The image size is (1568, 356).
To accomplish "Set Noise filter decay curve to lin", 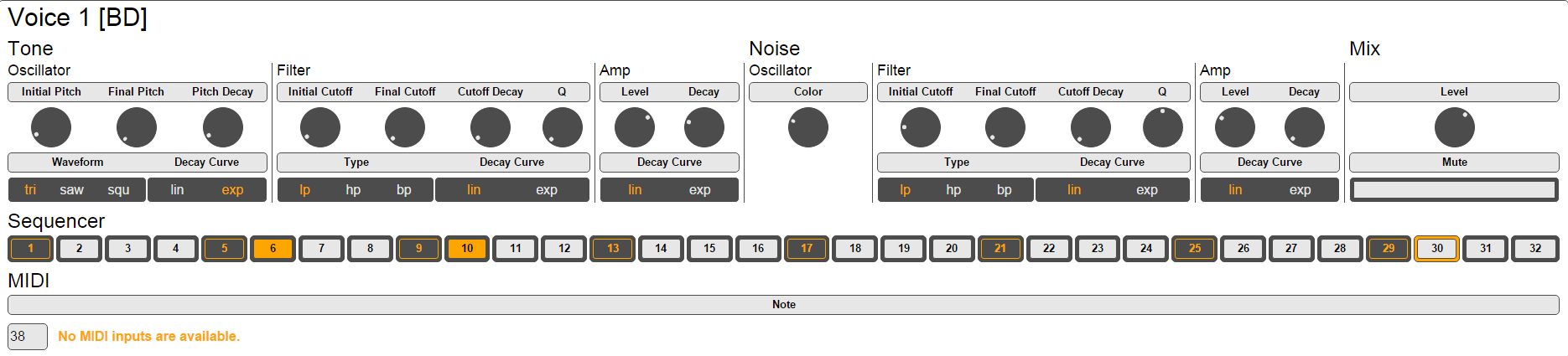I will coord(1074,190).
